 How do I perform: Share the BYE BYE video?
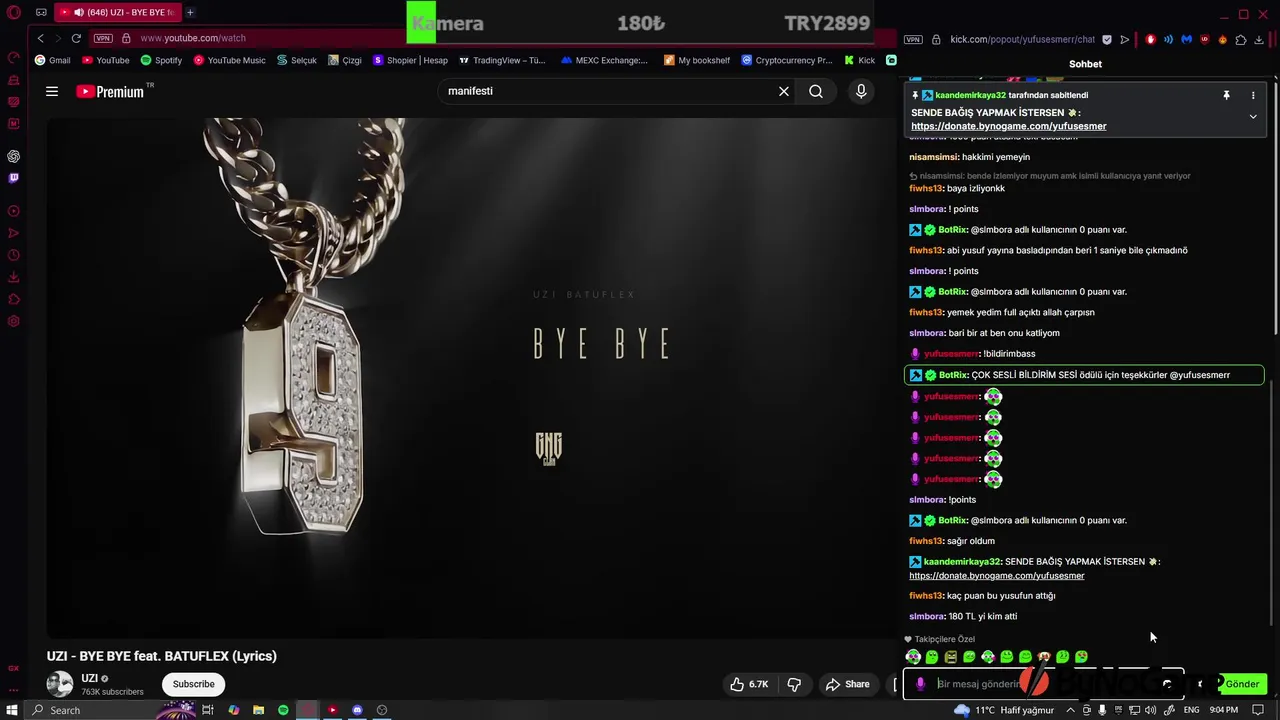tap(847, 684)
